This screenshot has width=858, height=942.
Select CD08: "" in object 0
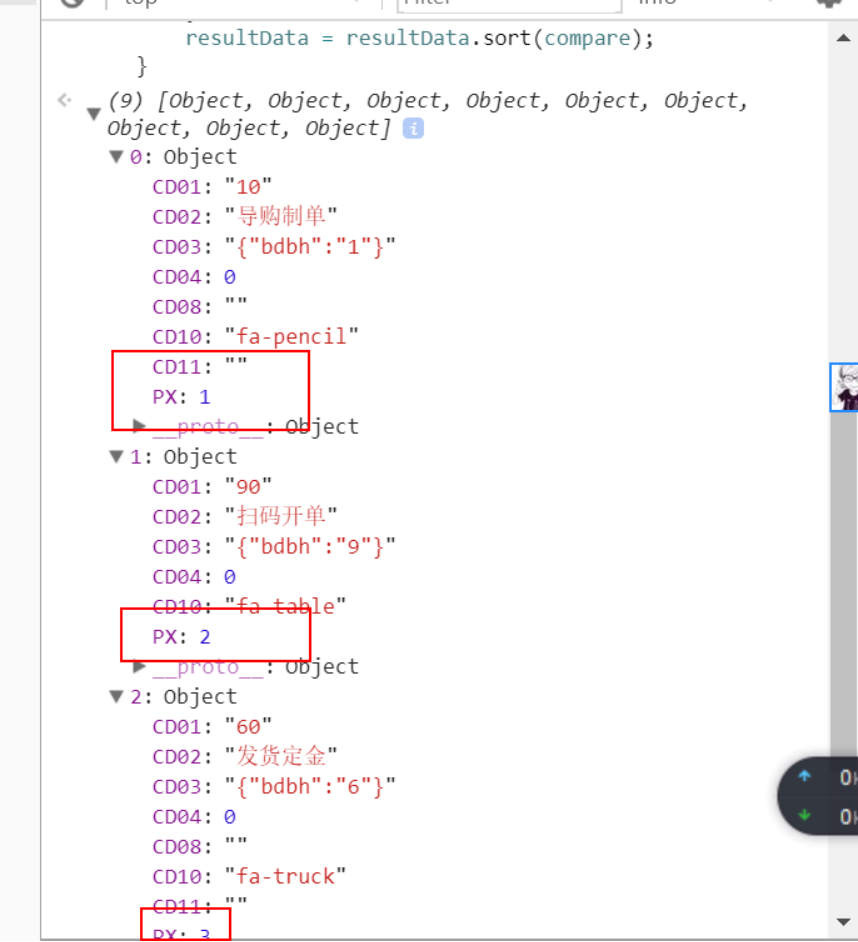click(200, 306)
